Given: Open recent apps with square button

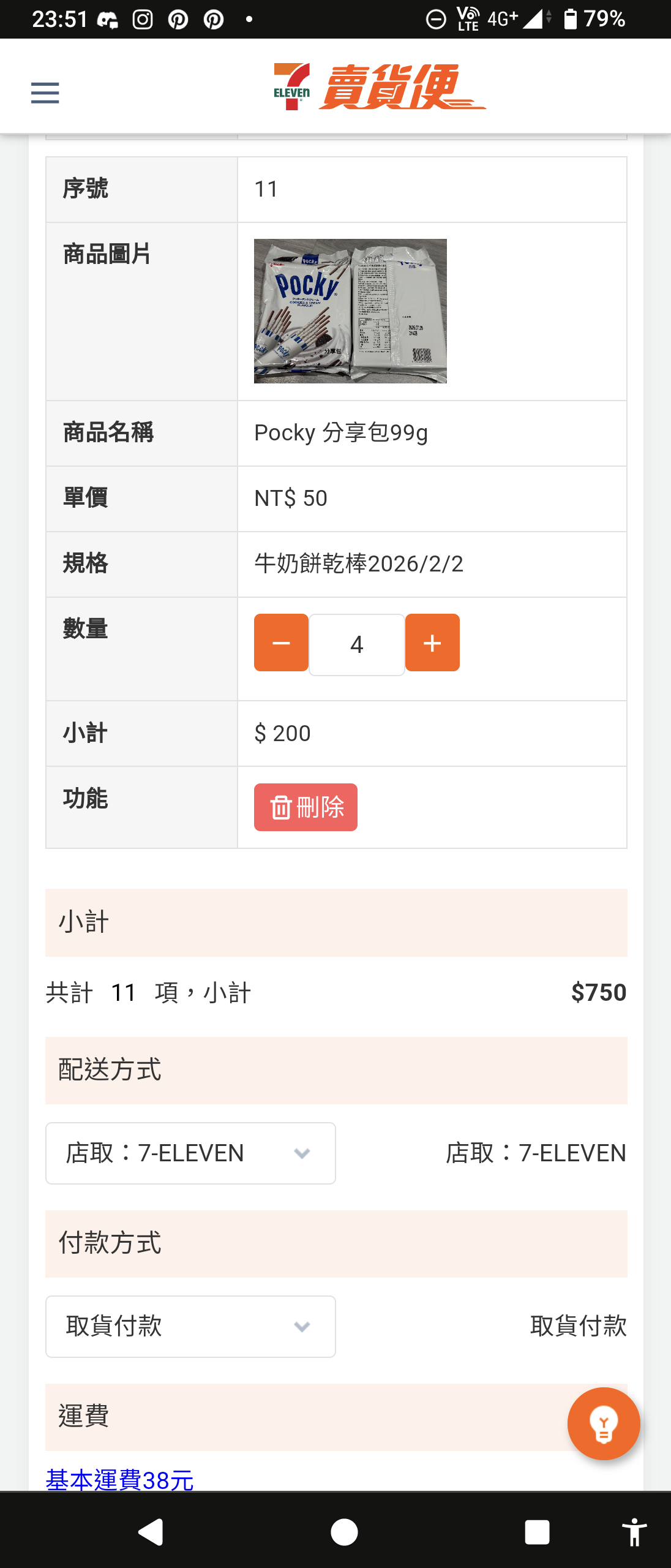Looking at the screenshot, I should pyautogui.click(x=537, y=1532).
